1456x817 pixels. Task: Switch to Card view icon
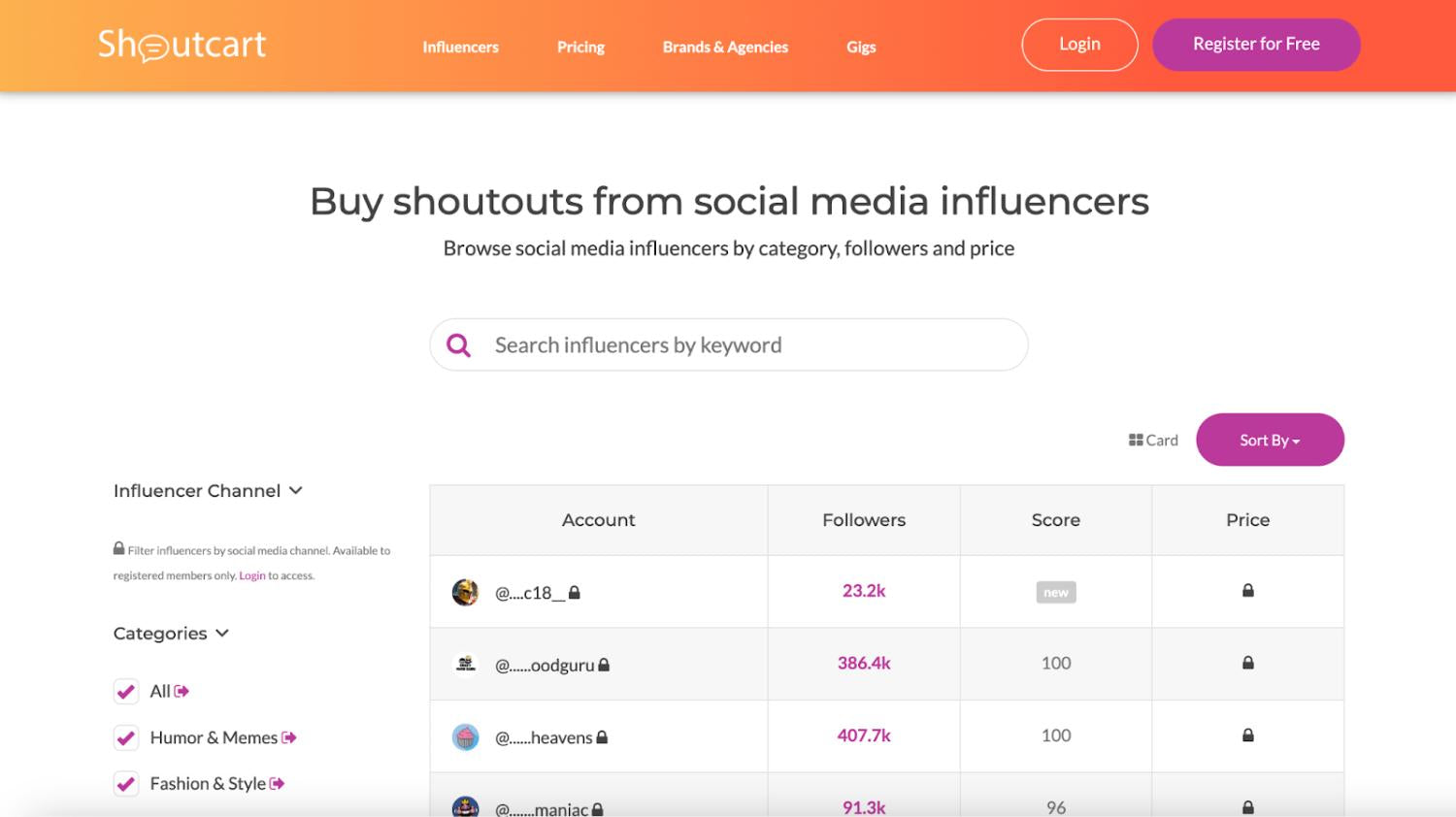point(1136,441)
